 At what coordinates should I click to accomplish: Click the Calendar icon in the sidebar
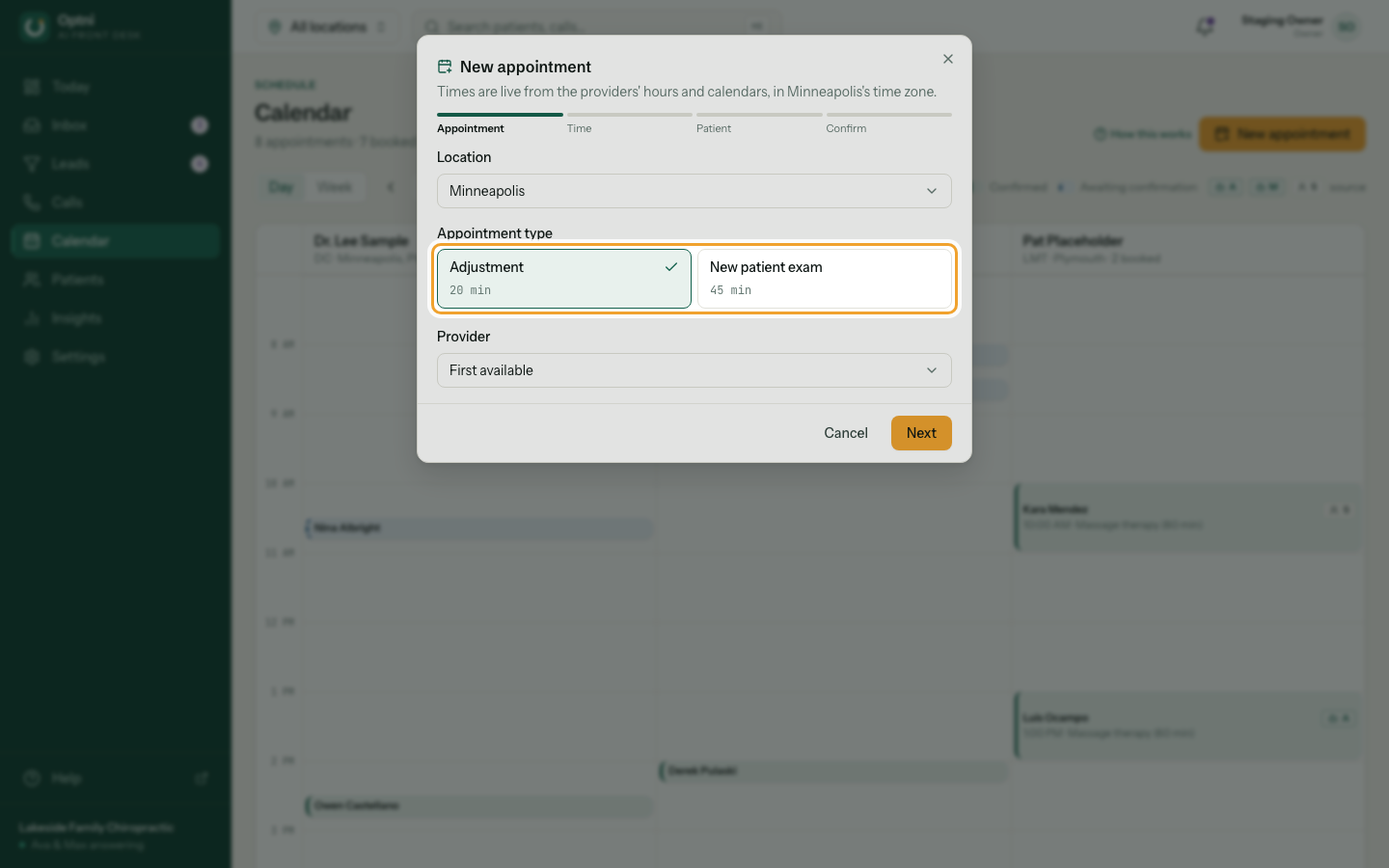(x=32, y=241)
